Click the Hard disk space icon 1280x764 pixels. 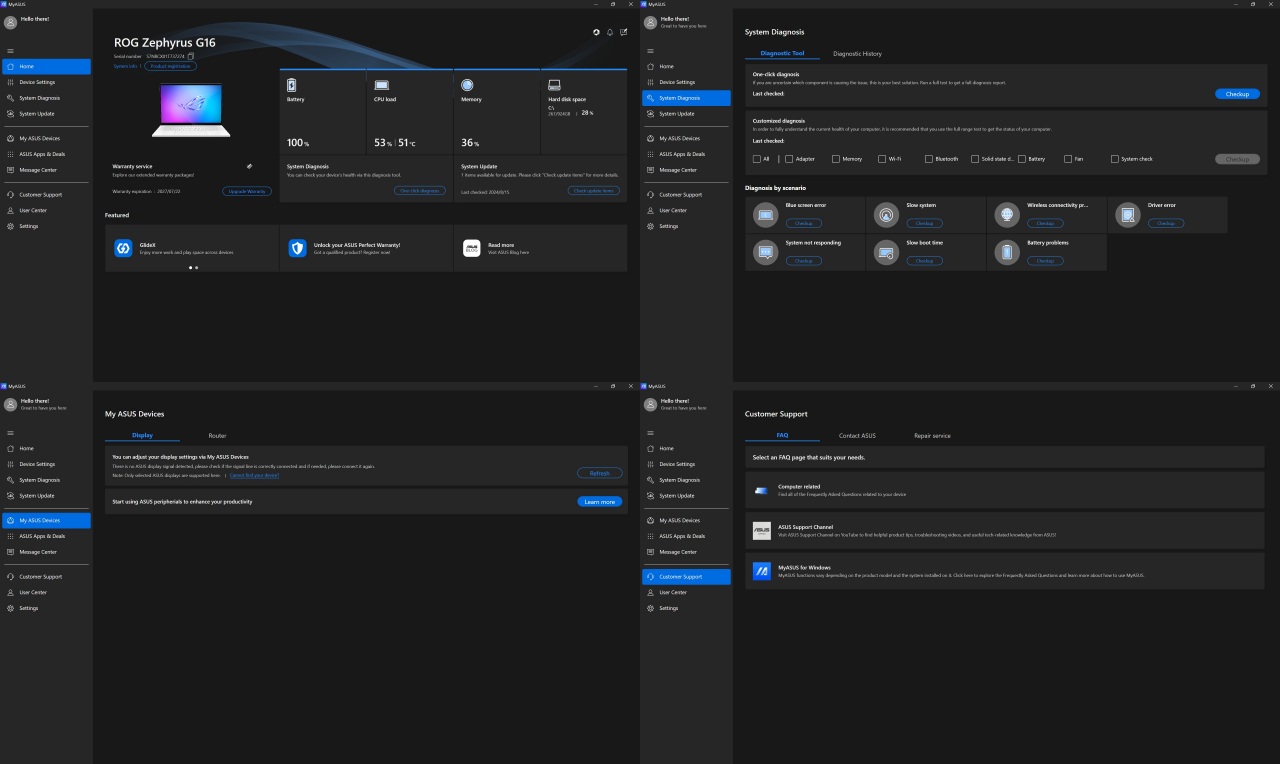click(x=554, y=85)
